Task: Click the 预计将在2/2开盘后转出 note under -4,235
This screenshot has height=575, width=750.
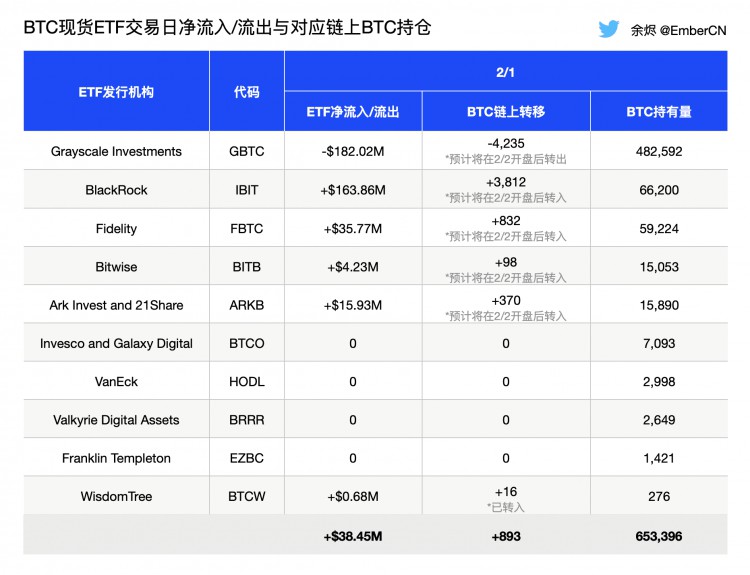Action: click(x=506, y=159)
